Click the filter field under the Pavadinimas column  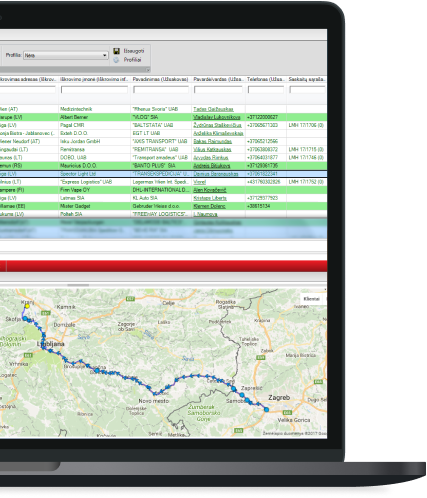point(161,89)
